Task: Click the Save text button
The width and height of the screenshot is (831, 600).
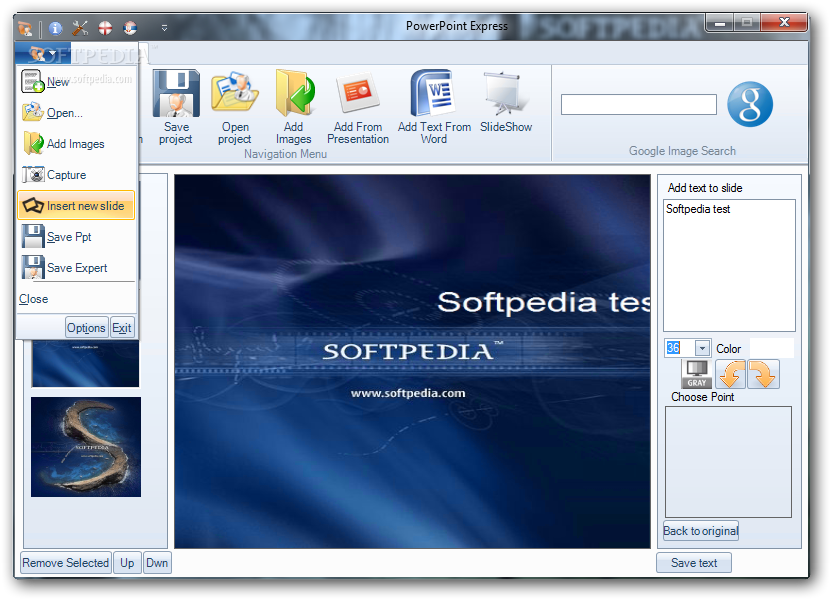Action: (694, 563)
